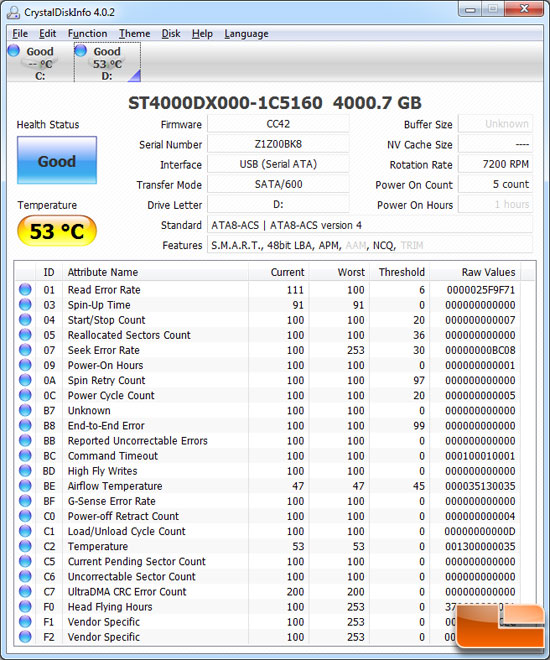Click the 53 °C temperature badge
550x660 pixels.
coord(57,231)
